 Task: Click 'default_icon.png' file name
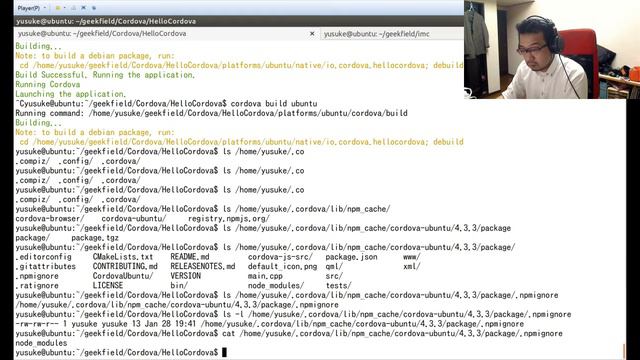point(282,267)
